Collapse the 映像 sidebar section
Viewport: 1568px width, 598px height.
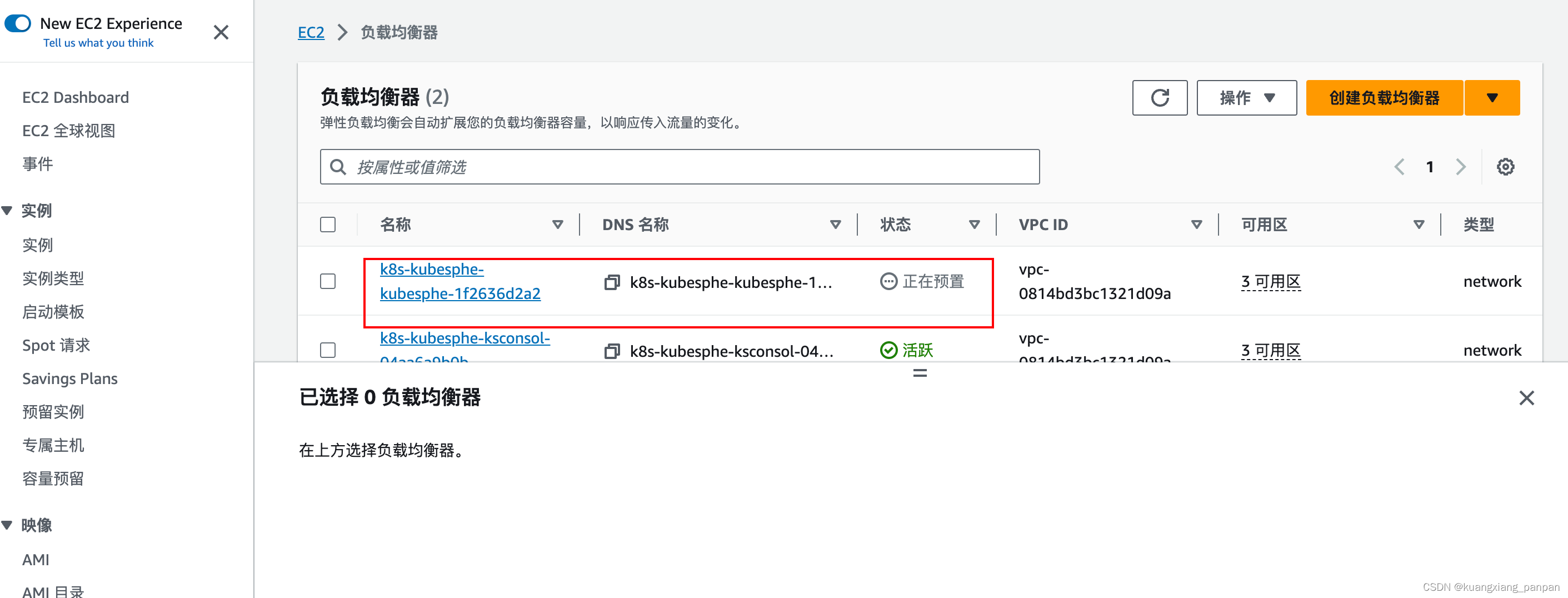click(7, 525)
